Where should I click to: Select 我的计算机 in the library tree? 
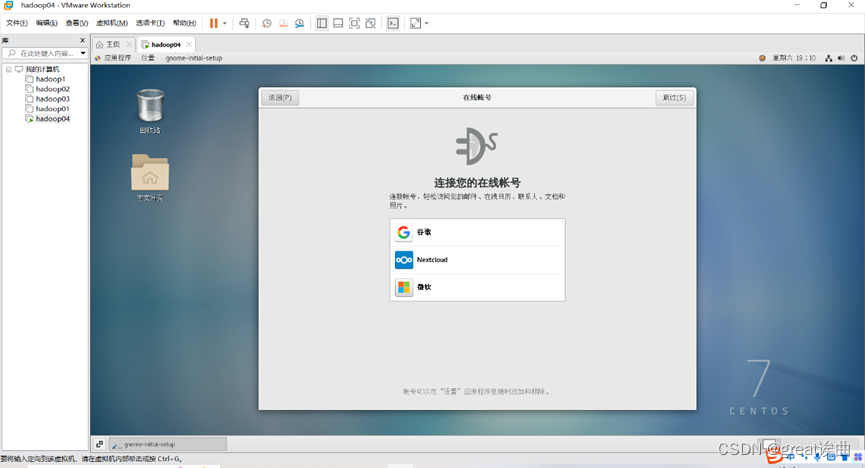42,70
